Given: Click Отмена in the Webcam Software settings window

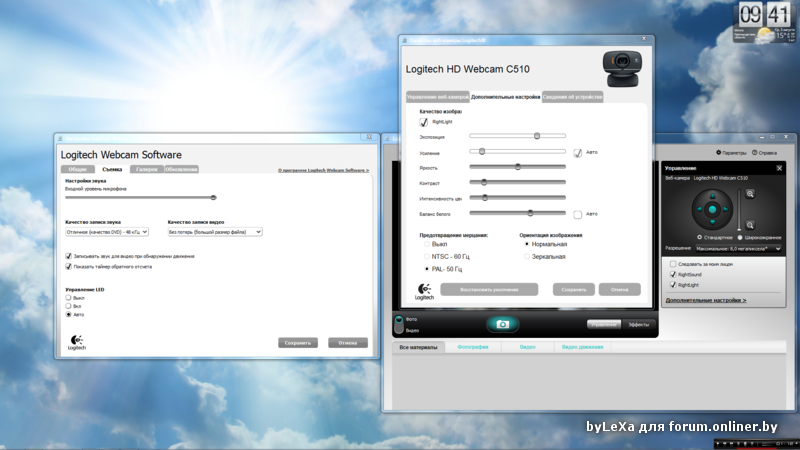Looking at the screenshot, I should pyautogui.click(x=348, y=343).
